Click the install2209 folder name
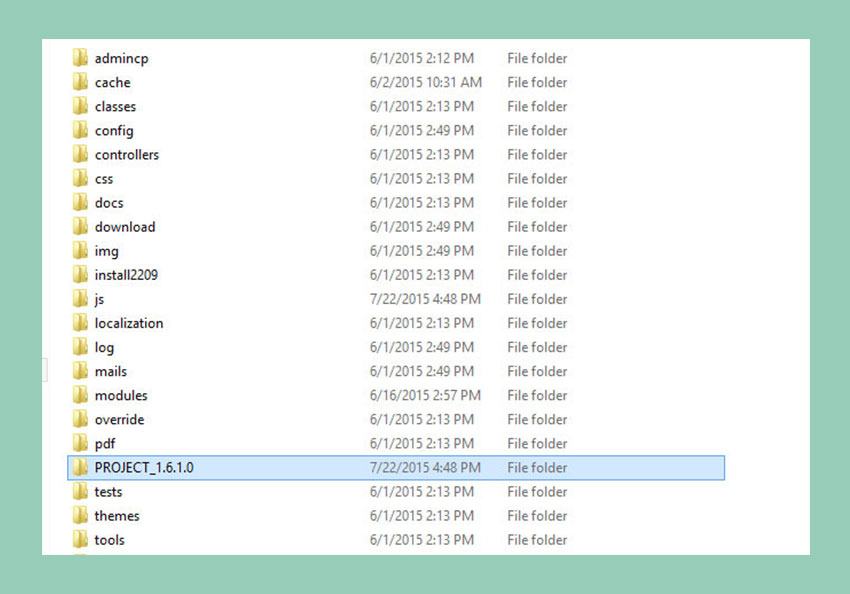Viewport: 850px width, 594px height. coord(126,275)
